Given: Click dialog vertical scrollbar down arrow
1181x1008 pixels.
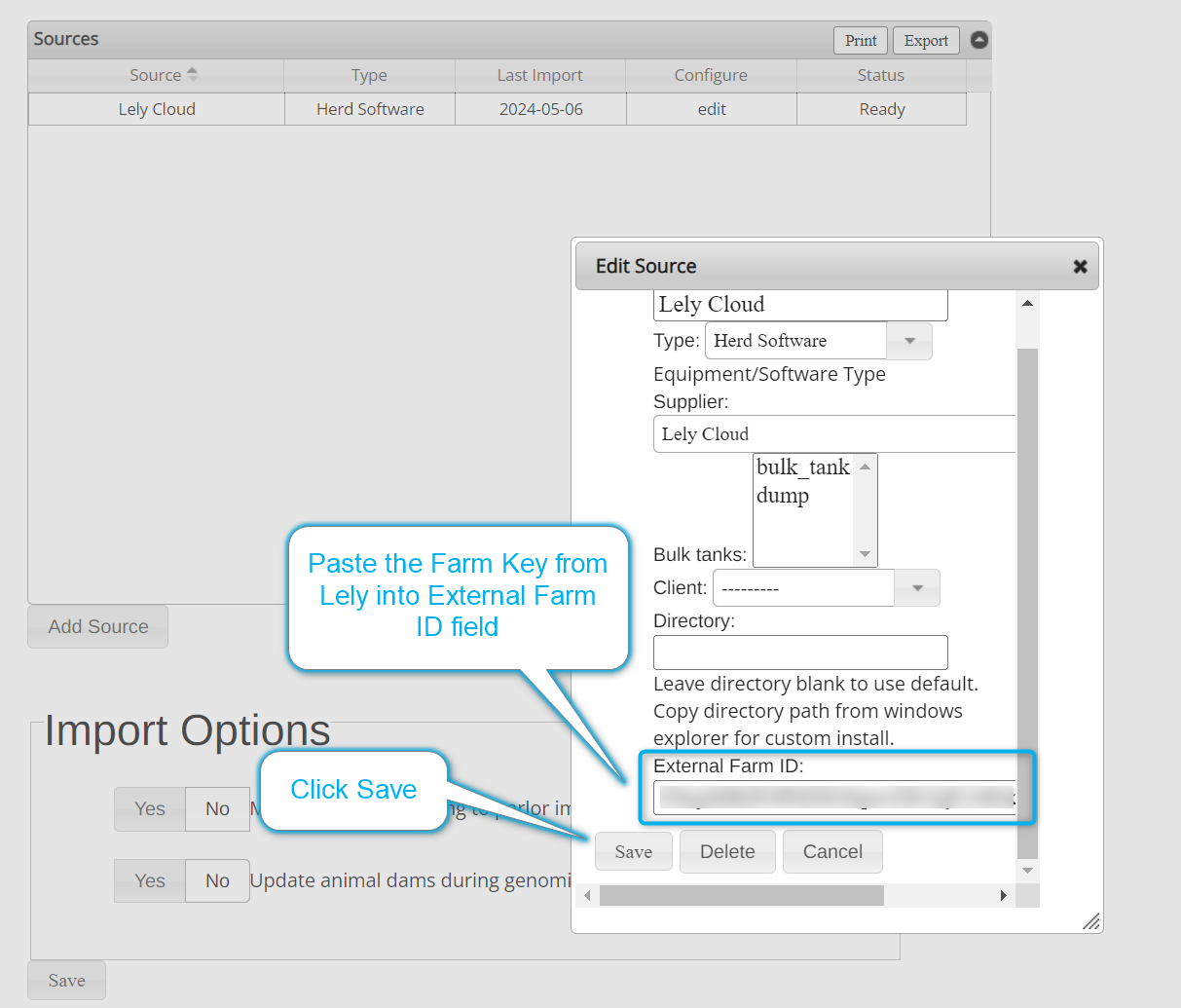Looking at the screenshot, I should point(1027,871).
